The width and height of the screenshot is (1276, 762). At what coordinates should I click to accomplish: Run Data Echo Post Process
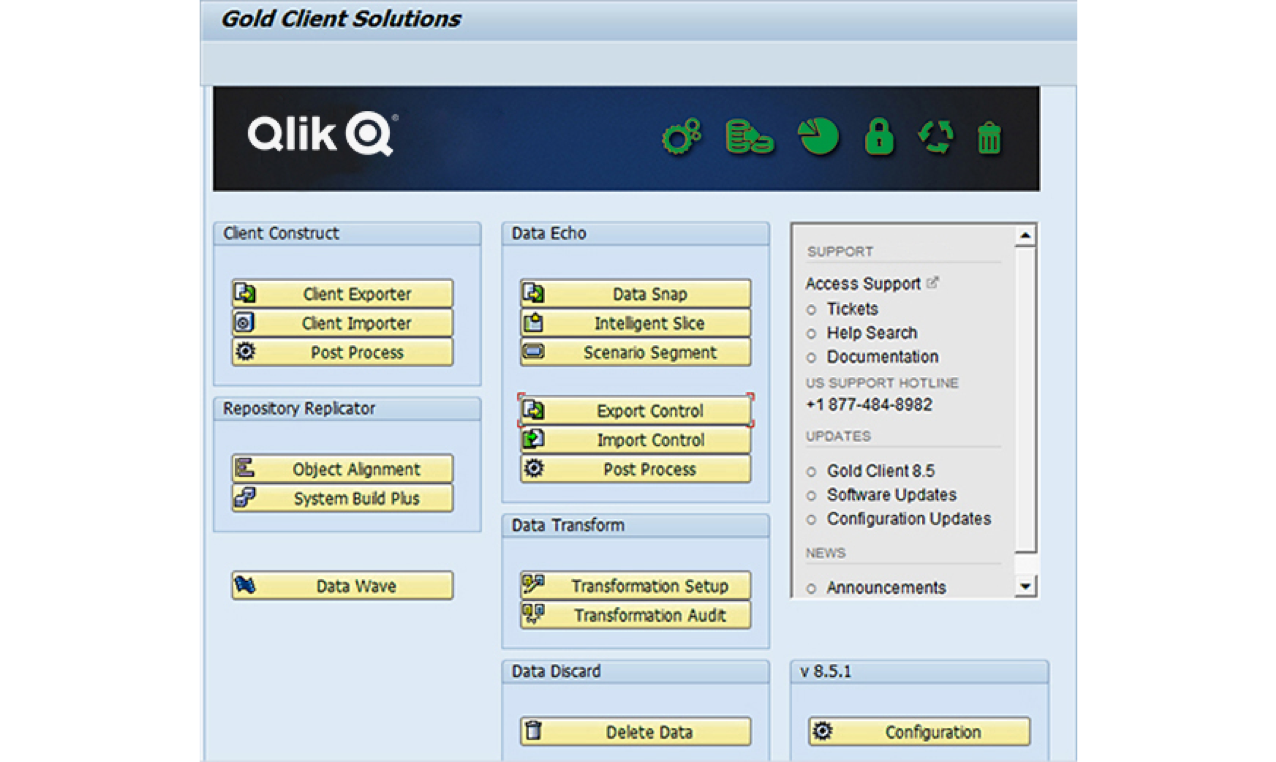tap(635, 469)
